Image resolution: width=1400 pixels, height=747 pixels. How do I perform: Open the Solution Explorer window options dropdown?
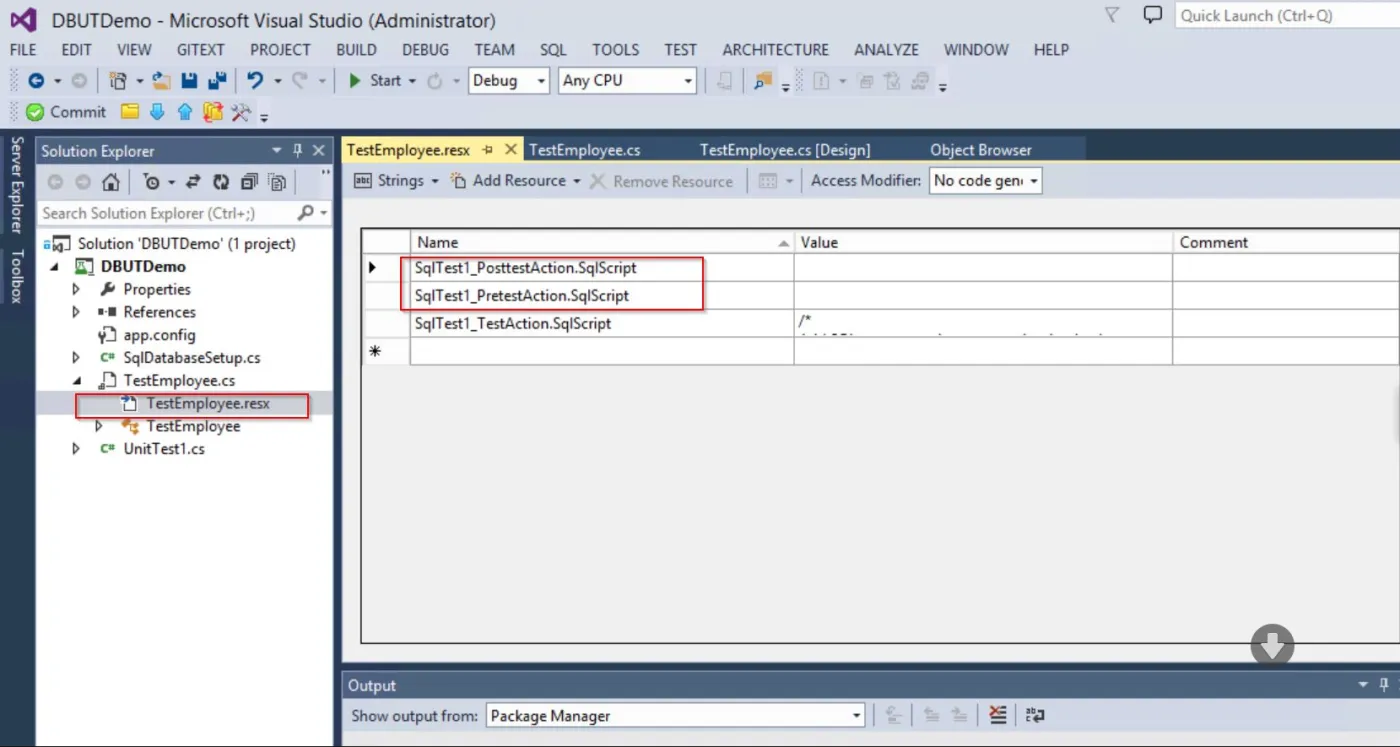point(277,151)
